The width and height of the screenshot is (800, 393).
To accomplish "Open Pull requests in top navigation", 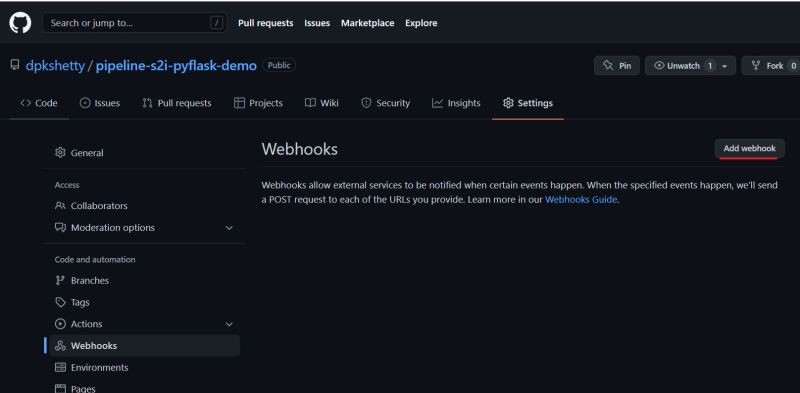I will tap(265, 23).
